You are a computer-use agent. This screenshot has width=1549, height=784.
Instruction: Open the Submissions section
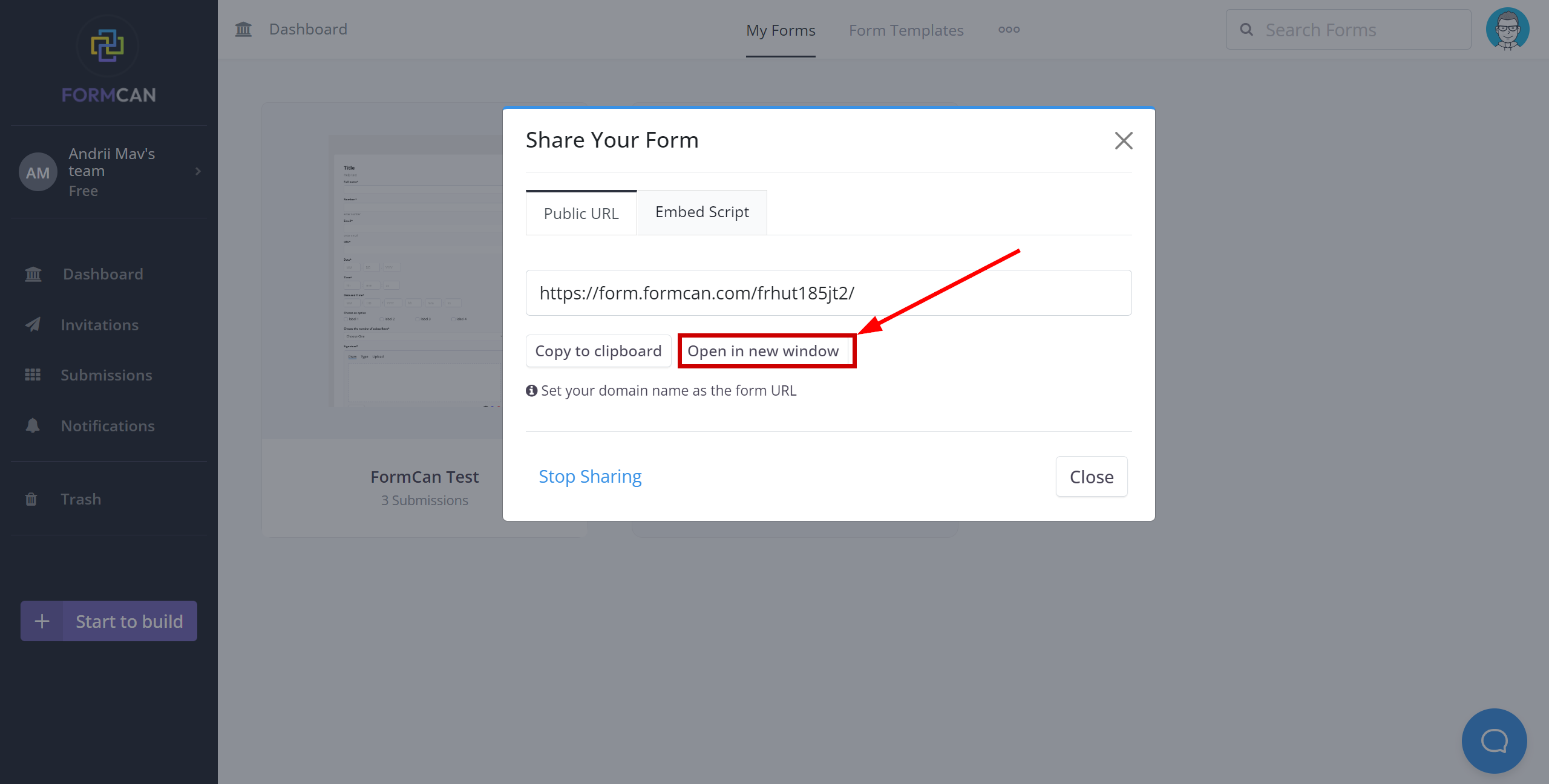[x=106, y=375]
